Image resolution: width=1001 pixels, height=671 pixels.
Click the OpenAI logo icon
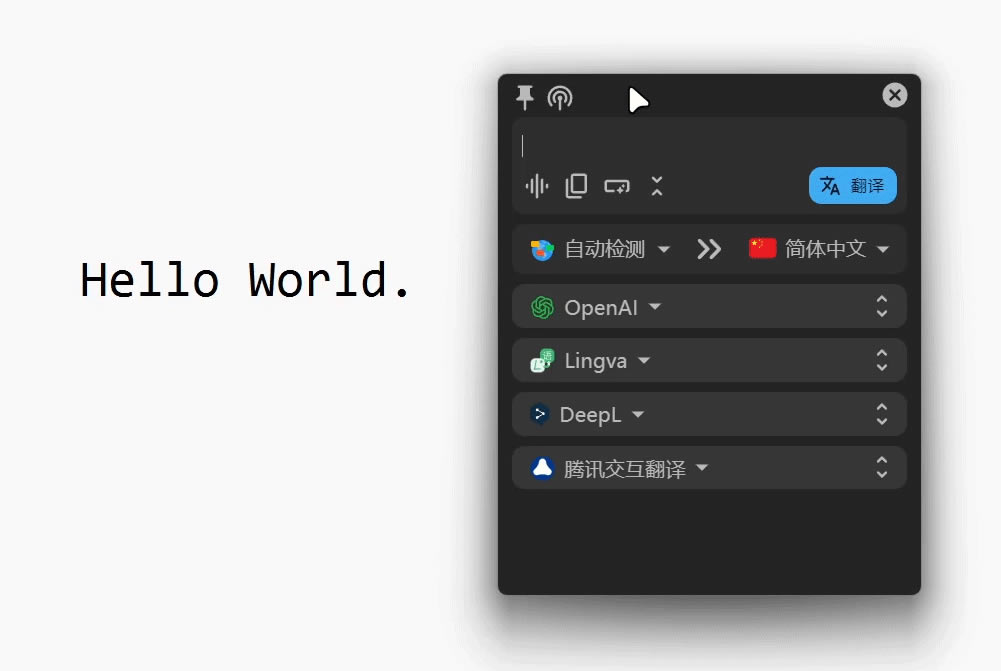[542, 308]
